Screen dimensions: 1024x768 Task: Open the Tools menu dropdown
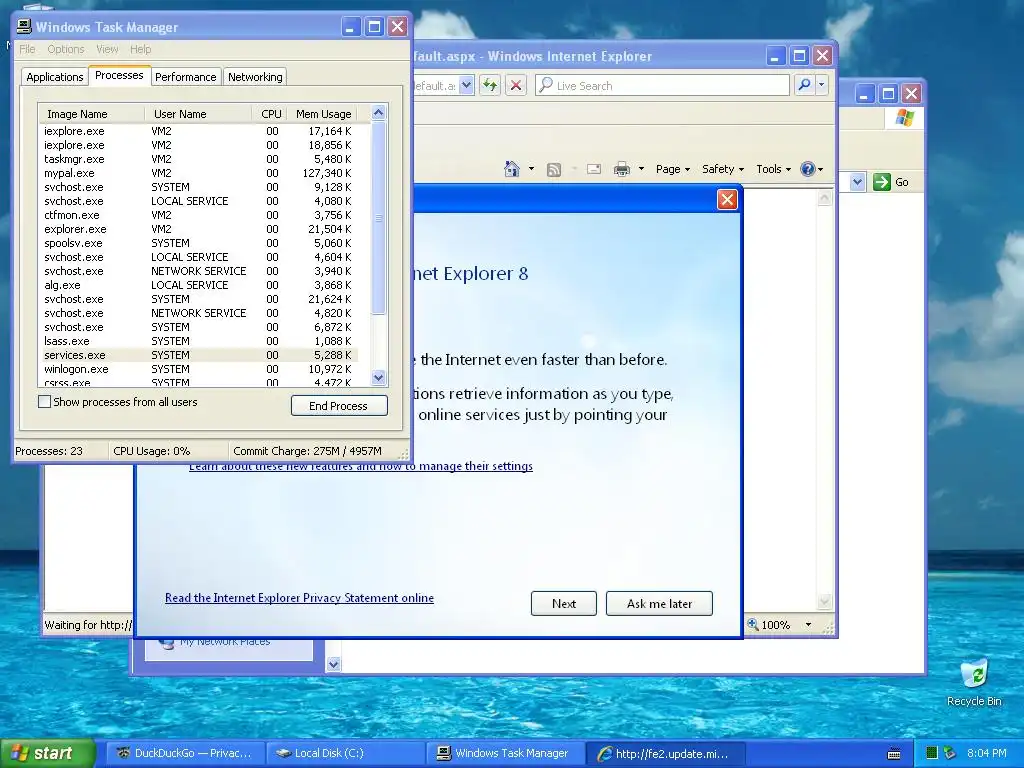(x=773, y=169)
